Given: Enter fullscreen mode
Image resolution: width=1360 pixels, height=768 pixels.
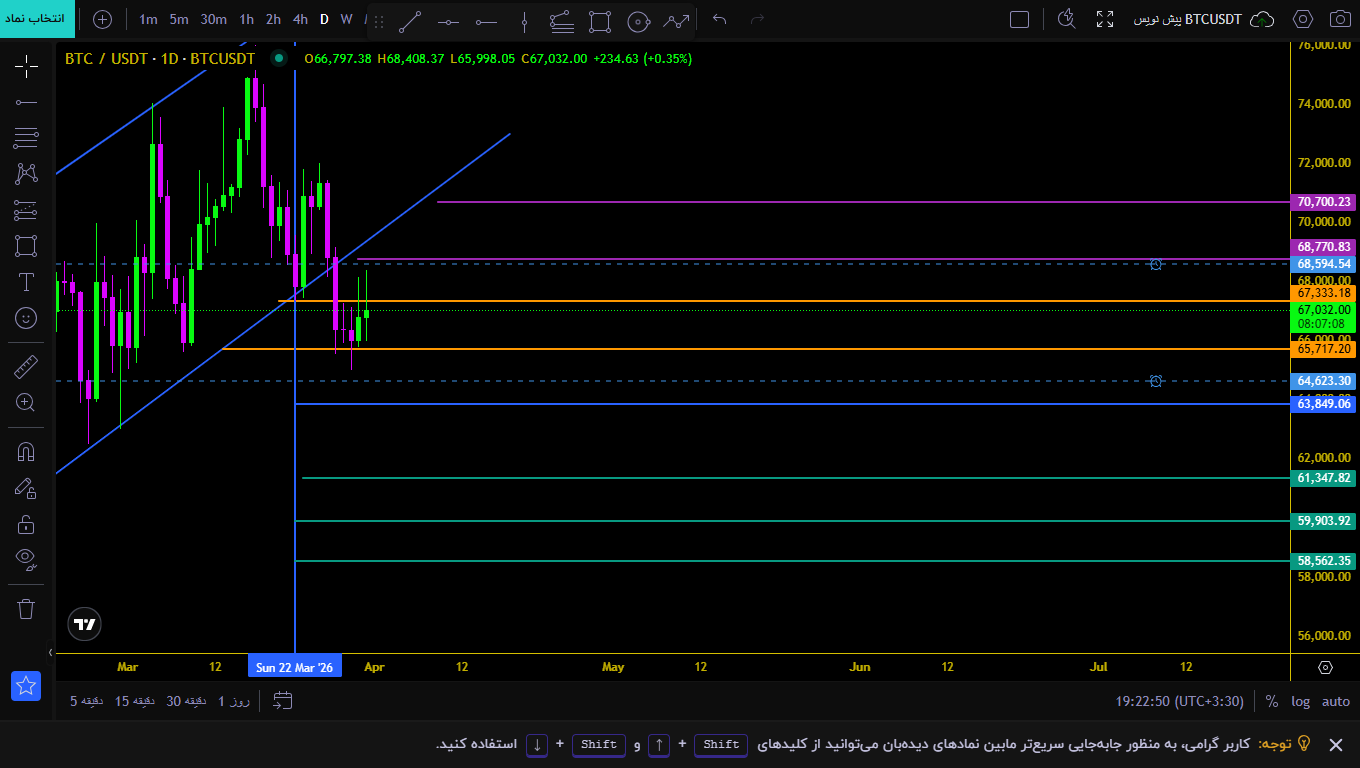Looking at the screenshot, I should coord(1105,19).
